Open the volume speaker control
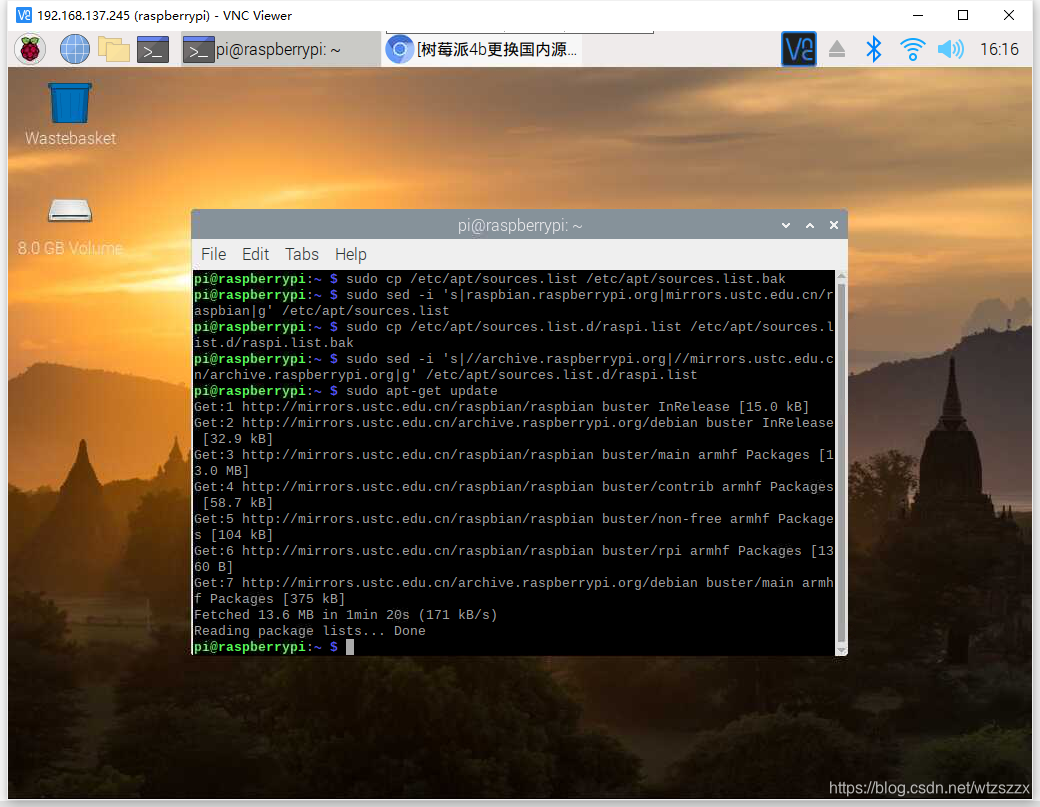Screen dimensions: 1040x807 (x=950, y=49)
